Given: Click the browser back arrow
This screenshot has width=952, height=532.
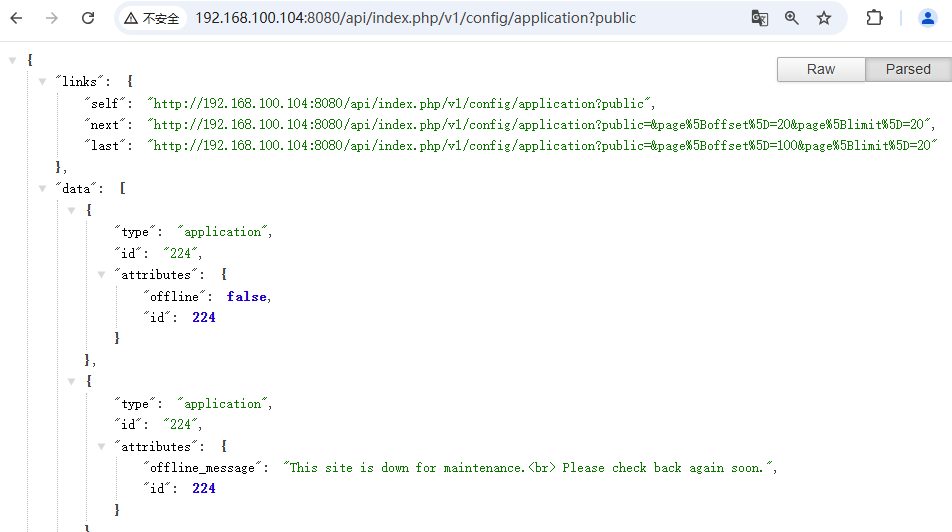Looking at the screenshot, I should coord(17,18).
